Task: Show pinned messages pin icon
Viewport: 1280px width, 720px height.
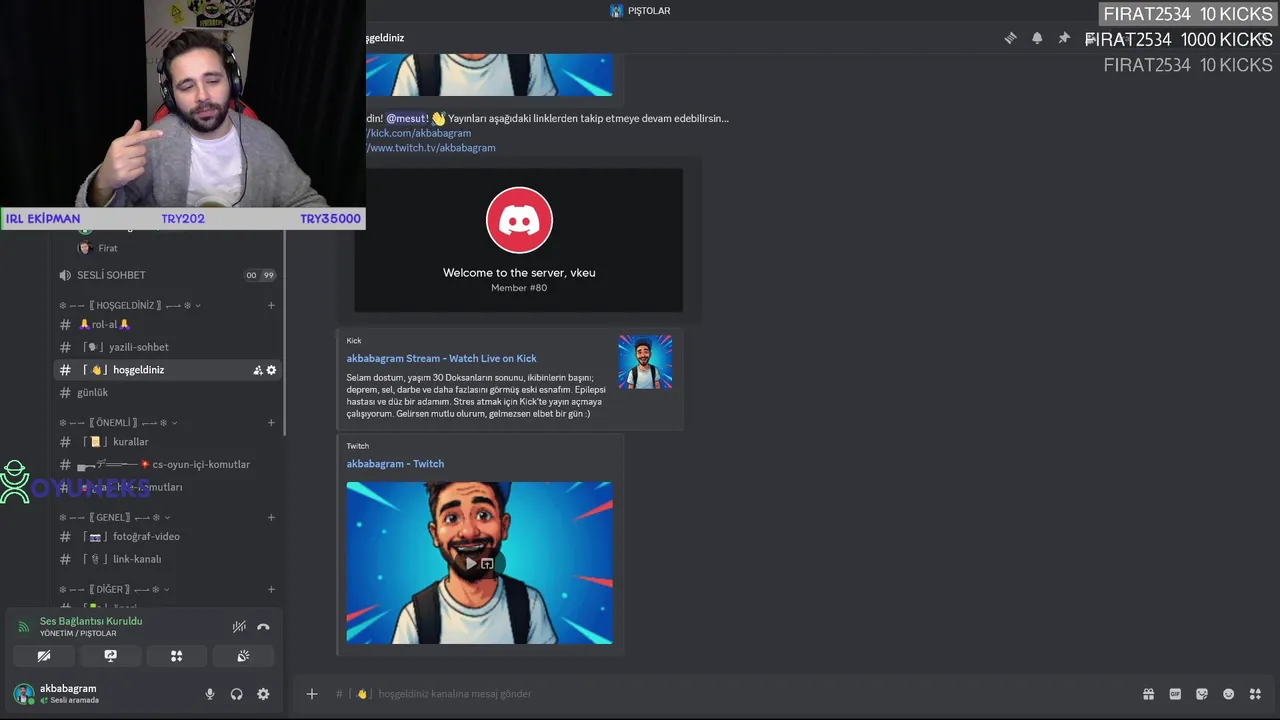Action: [1064, 38]
